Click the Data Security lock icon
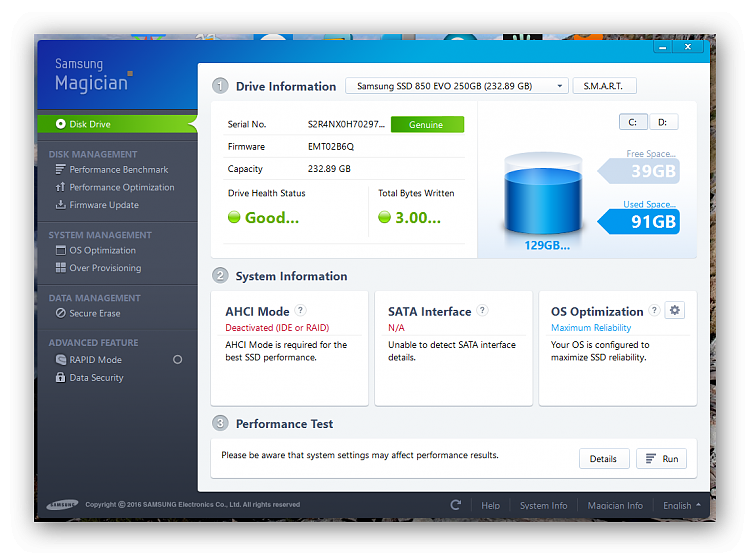Viewport: 750px width, 556px height. 60,378
